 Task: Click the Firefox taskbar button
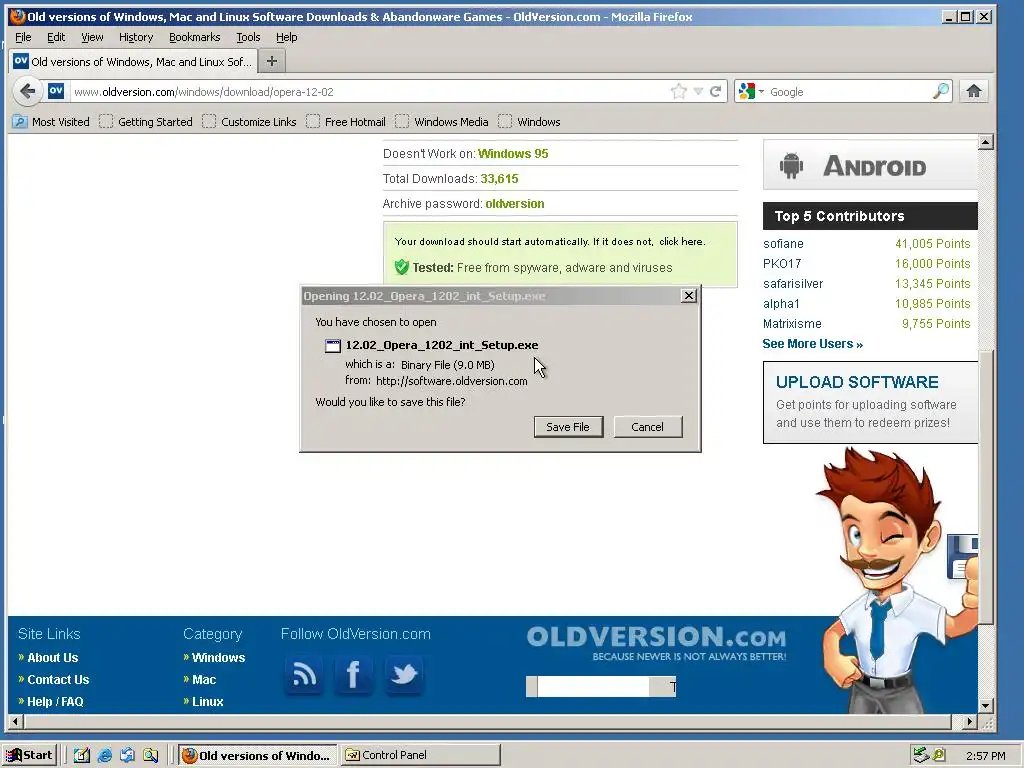(257, 755)
